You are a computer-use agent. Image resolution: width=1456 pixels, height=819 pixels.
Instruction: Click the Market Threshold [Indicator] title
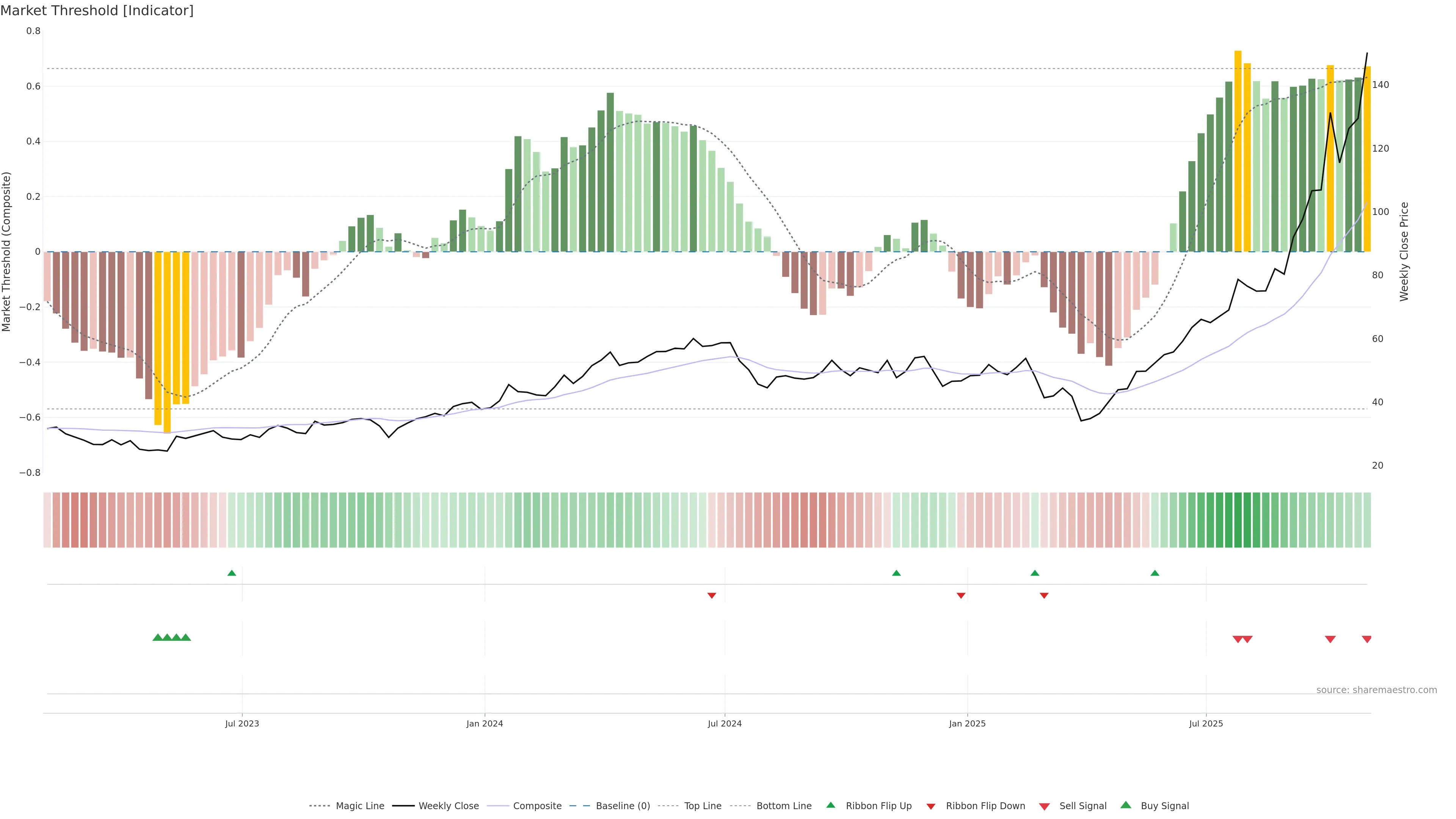pos(97,10)
